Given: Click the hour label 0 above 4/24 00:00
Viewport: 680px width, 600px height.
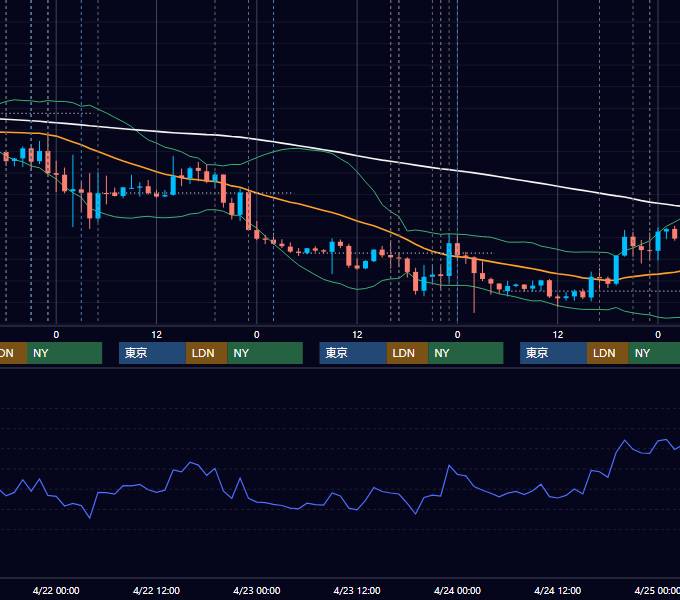Looking at the screenshot, I should (457, 335).
